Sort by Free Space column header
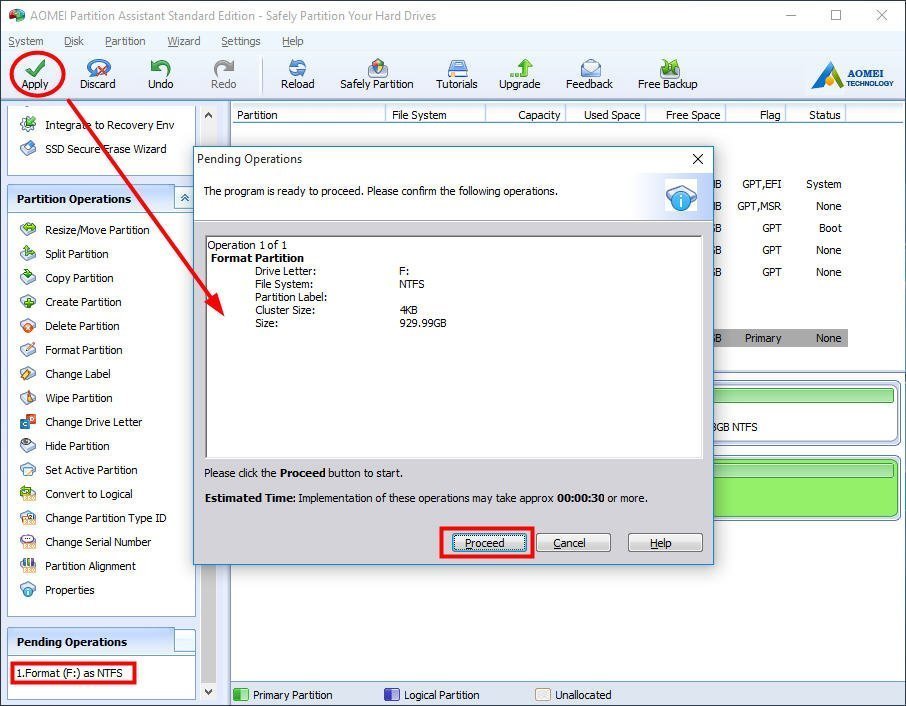The width and height of the screenshot is (906, 706). coord(686,115)
